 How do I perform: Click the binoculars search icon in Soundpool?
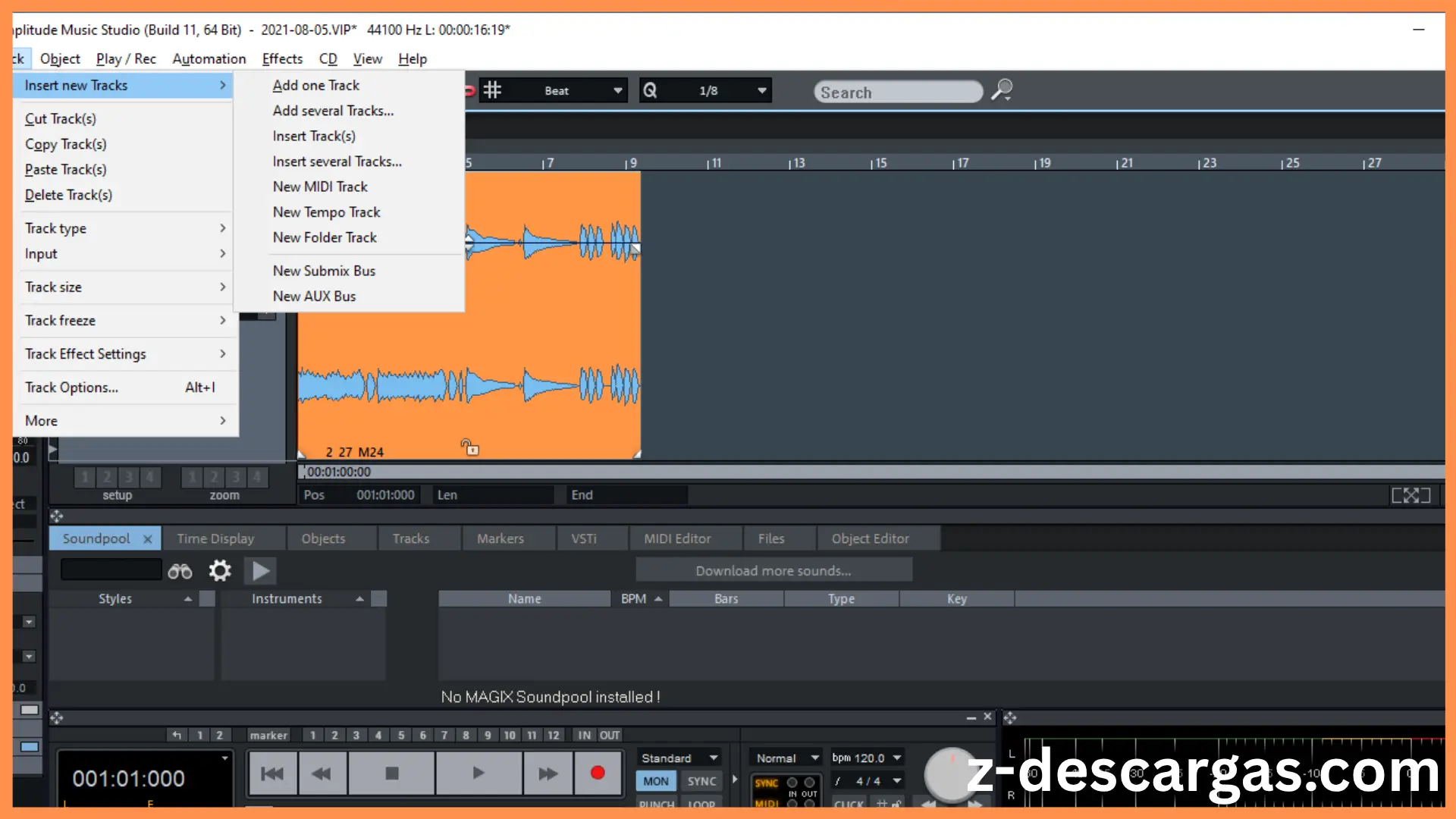[x=180, y=571]
